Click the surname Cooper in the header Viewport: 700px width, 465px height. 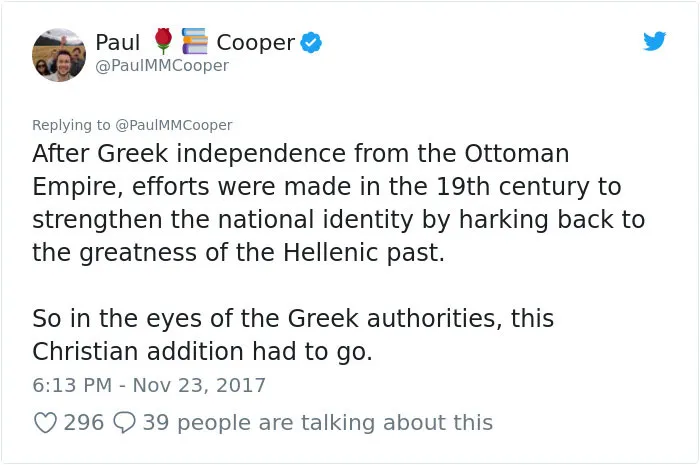(255, 43)
